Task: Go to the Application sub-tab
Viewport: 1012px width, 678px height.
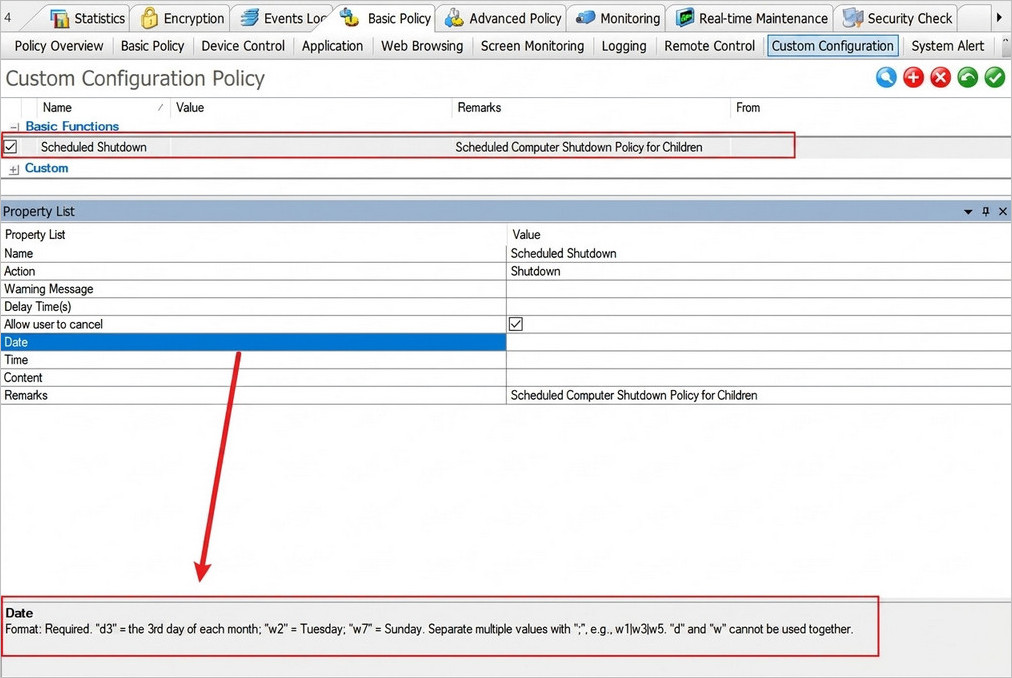Action: (332, 46)
